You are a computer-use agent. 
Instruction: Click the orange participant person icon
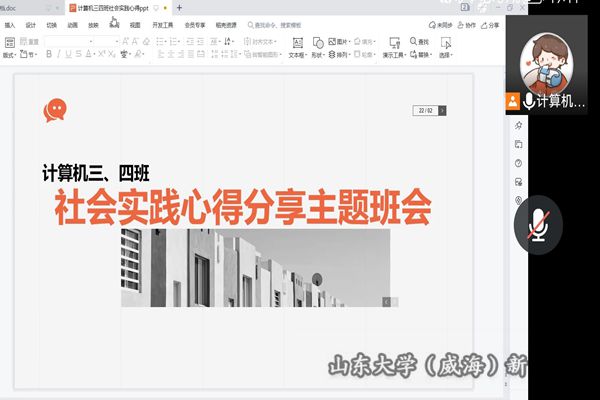coord(513,101)
